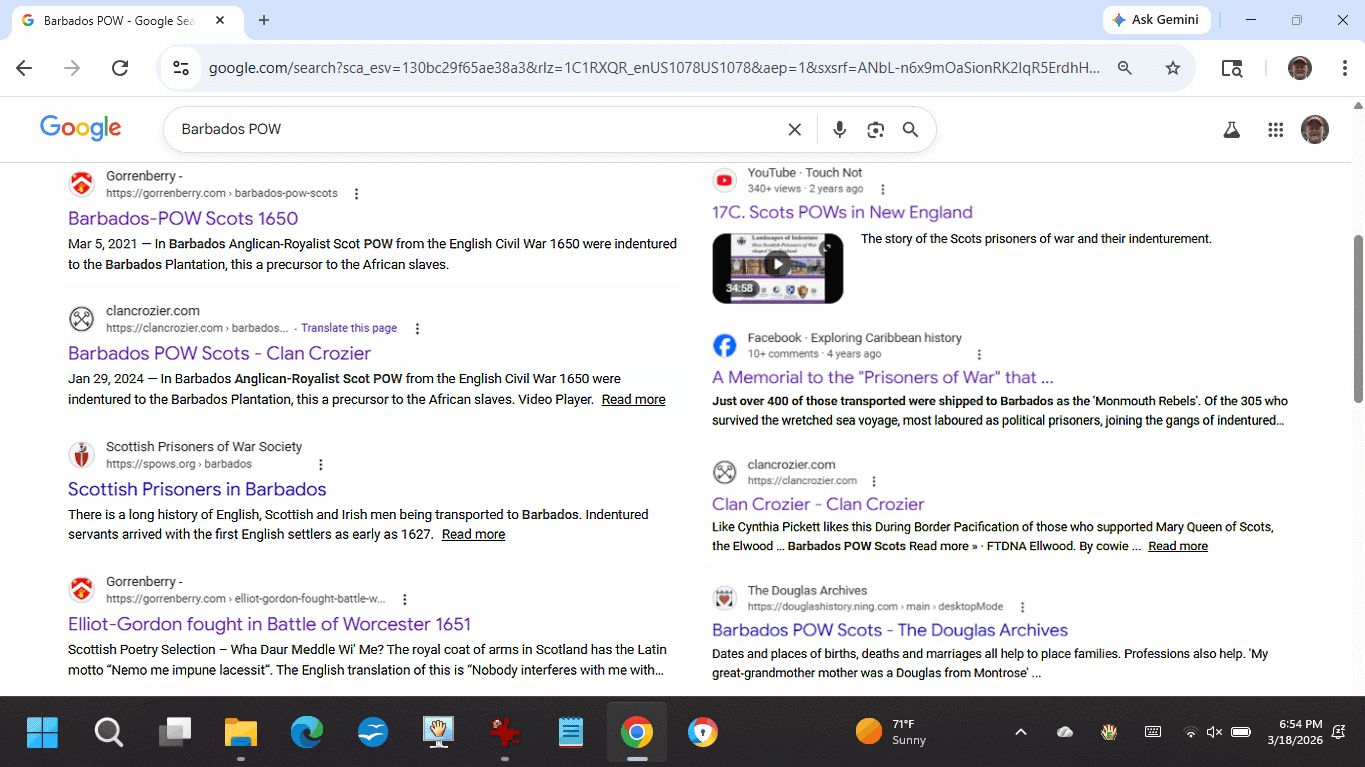Bookmark this page with the star icon
The height and width of the screenshot is (767, 1365).
pos(1173,68)
